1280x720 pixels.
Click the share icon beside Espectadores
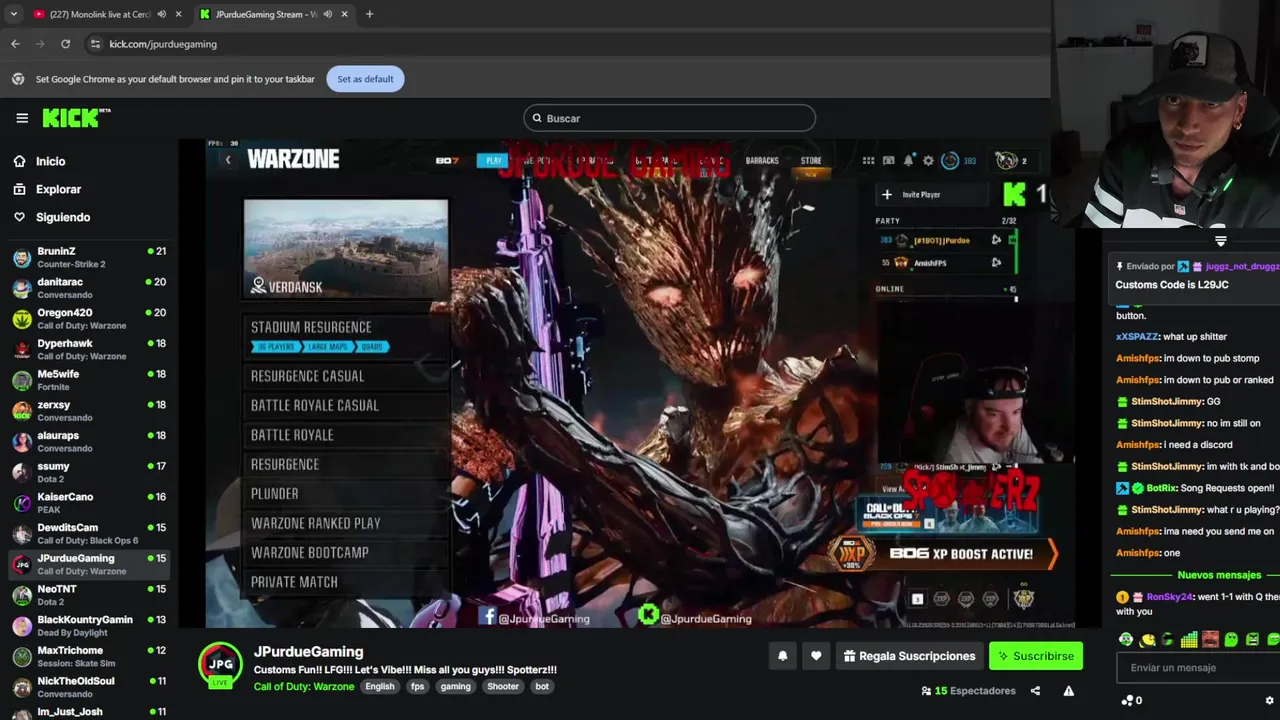click(1035, 691)
